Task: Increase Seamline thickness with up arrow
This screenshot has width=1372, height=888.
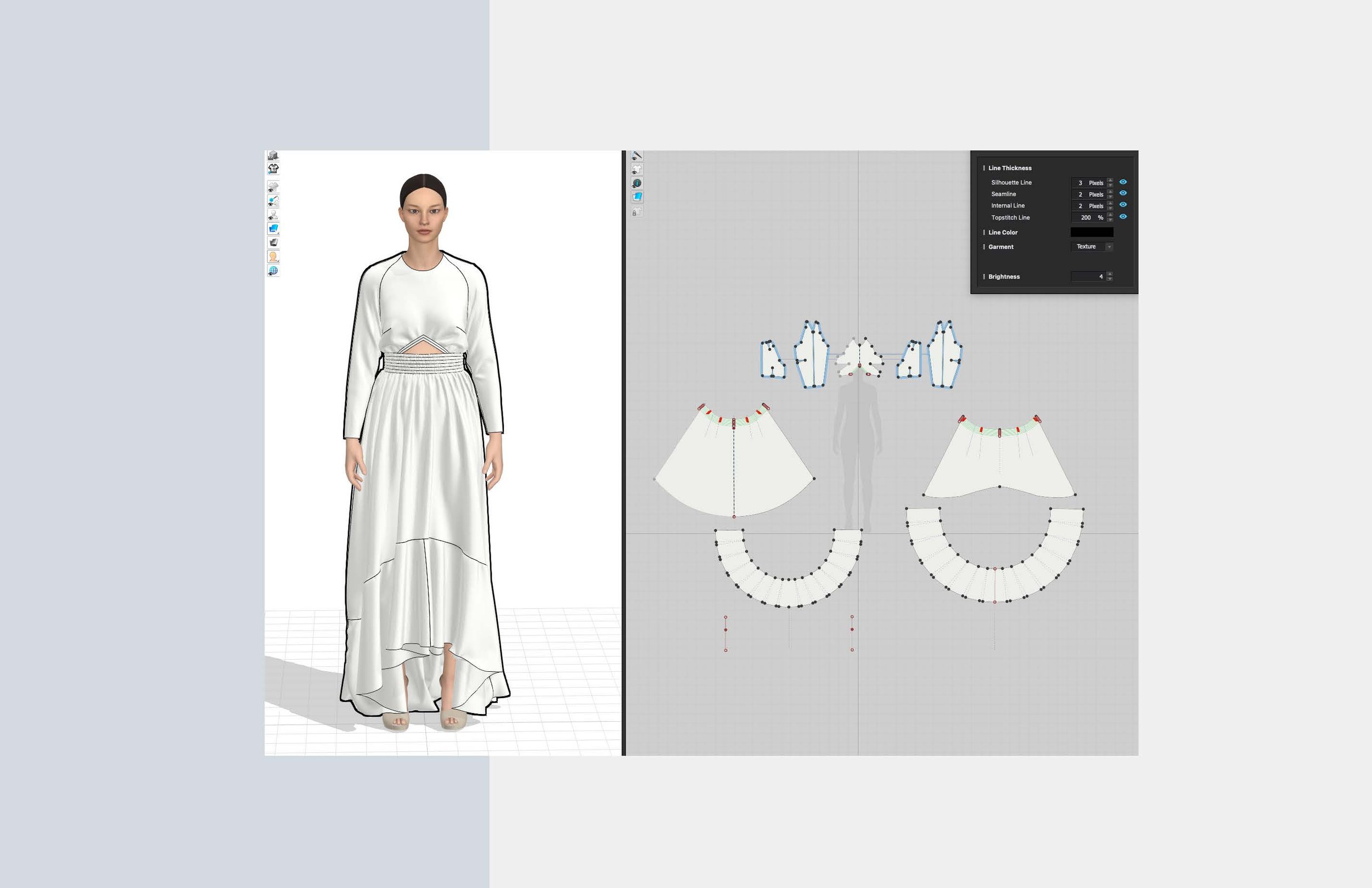Action: coord(1110,192)
